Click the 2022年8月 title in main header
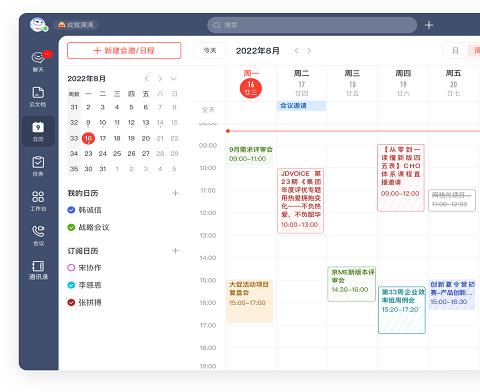The image size is (480, 392). point(258,51)
